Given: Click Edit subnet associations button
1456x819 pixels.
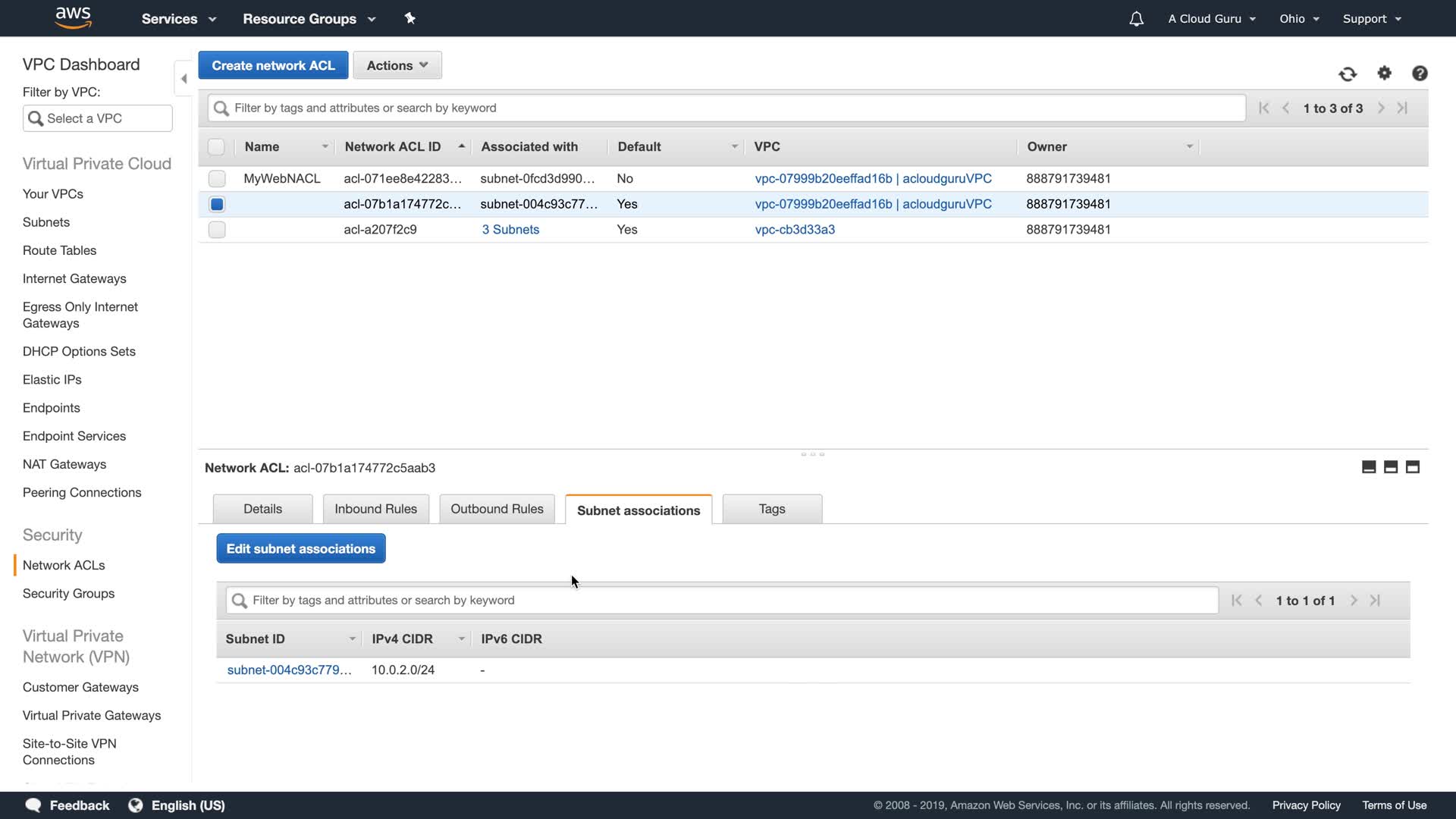Looking at the screenshot, I should click(300, 548).
